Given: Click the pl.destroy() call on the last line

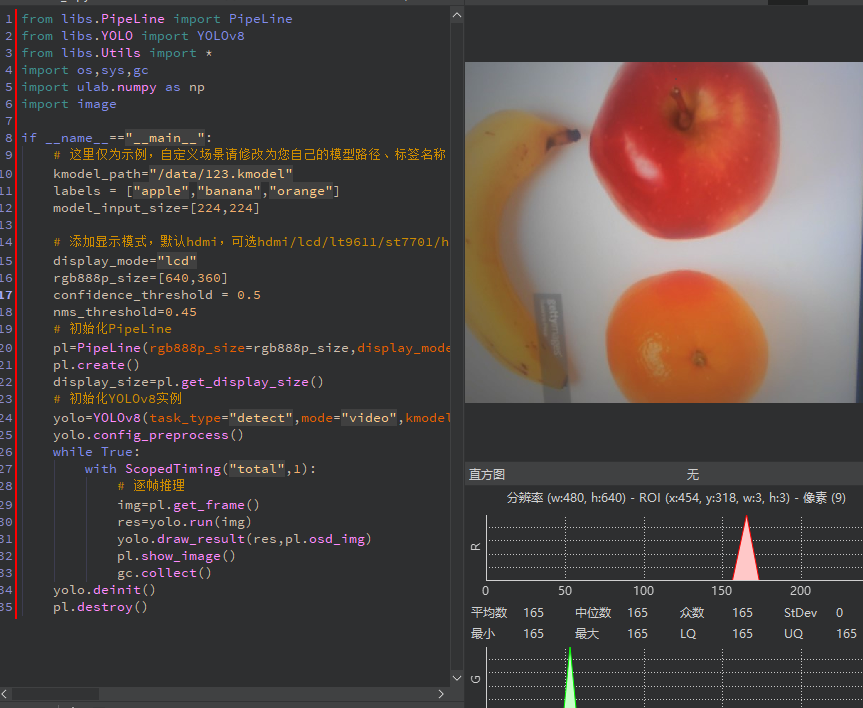Looking at the screenshot, I should pos(99,607).
